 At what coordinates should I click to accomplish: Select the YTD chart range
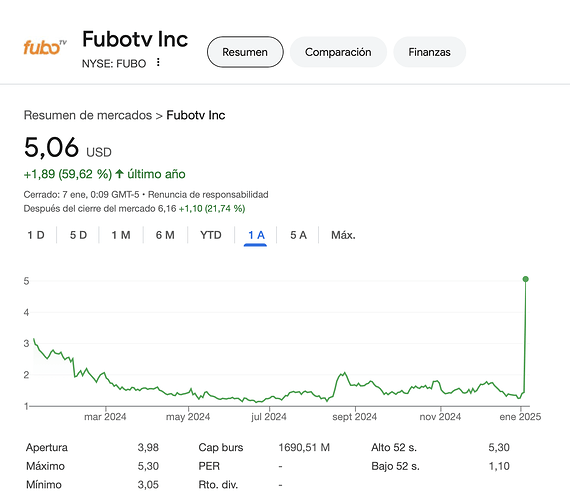coord(211,235)
